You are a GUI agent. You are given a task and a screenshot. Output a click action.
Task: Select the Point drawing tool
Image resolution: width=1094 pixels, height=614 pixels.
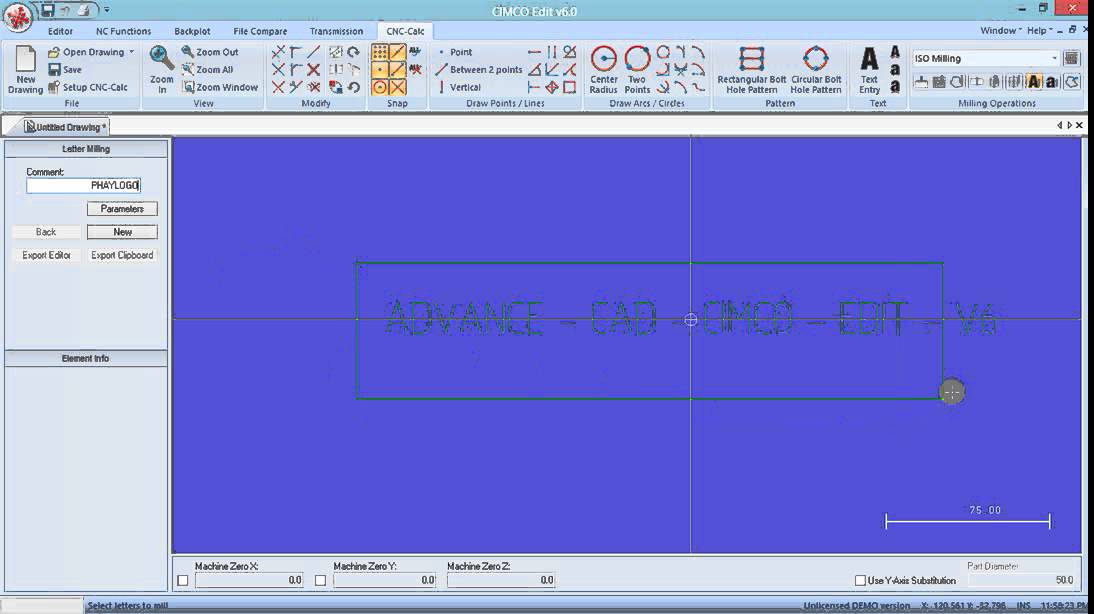tap(454, 52)
